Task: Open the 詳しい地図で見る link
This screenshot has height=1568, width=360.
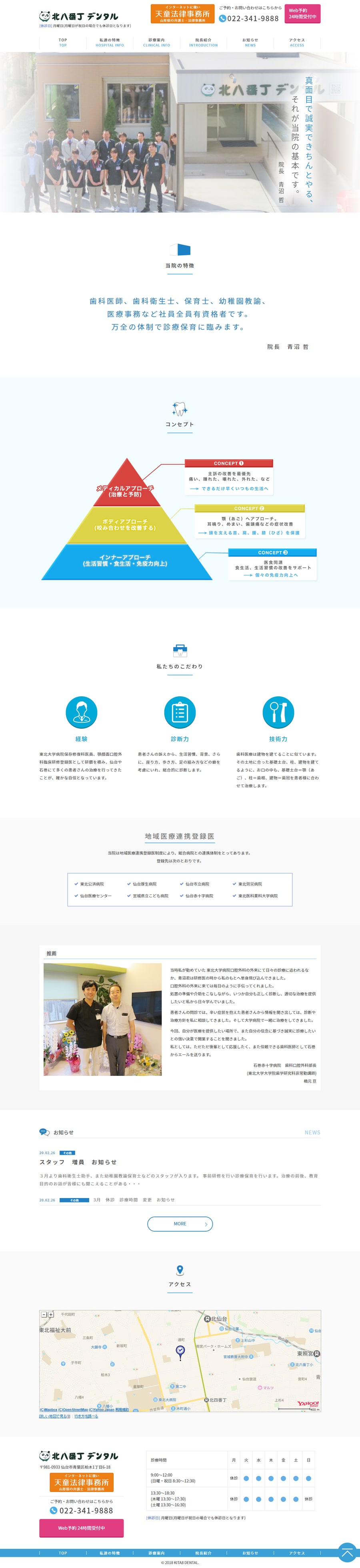Action: click(55, 1416)
